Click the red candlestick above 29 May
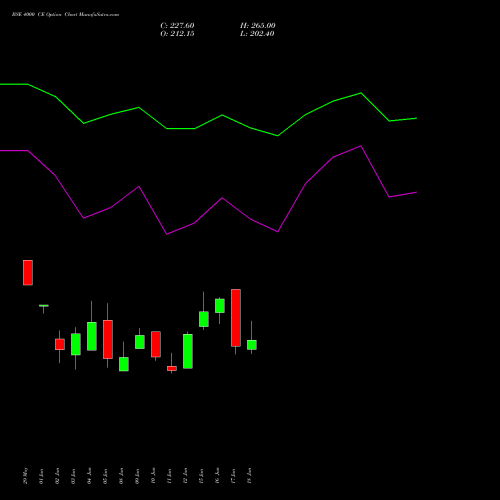 coord(28,273)
